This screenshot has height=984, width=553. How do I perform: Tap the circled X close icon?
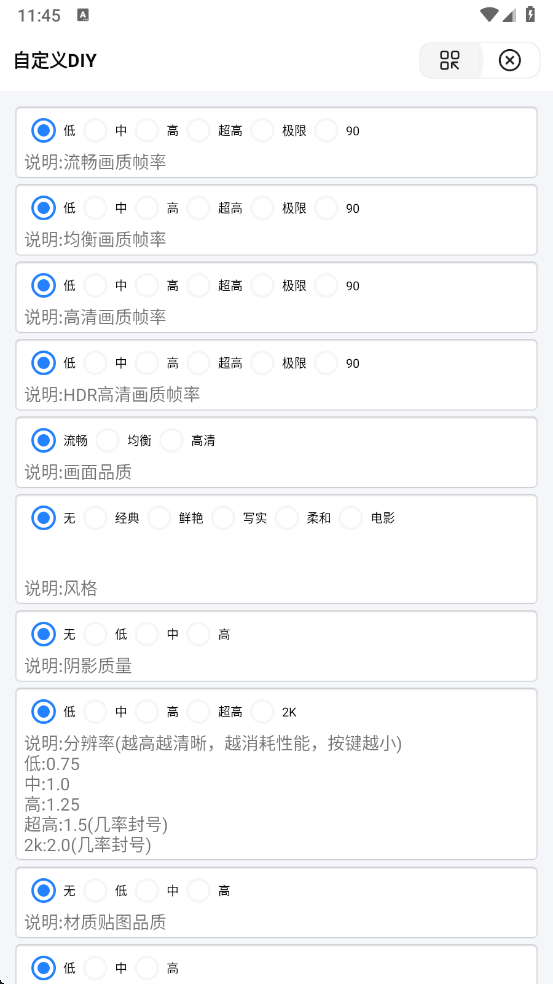click(510, 60)
